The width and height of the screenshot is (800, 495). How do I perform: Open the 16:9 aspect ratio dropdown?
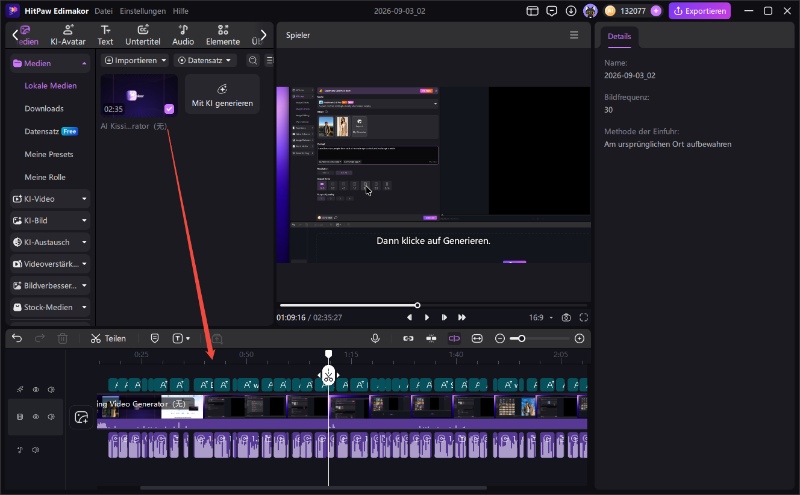[x=541, y=317]
